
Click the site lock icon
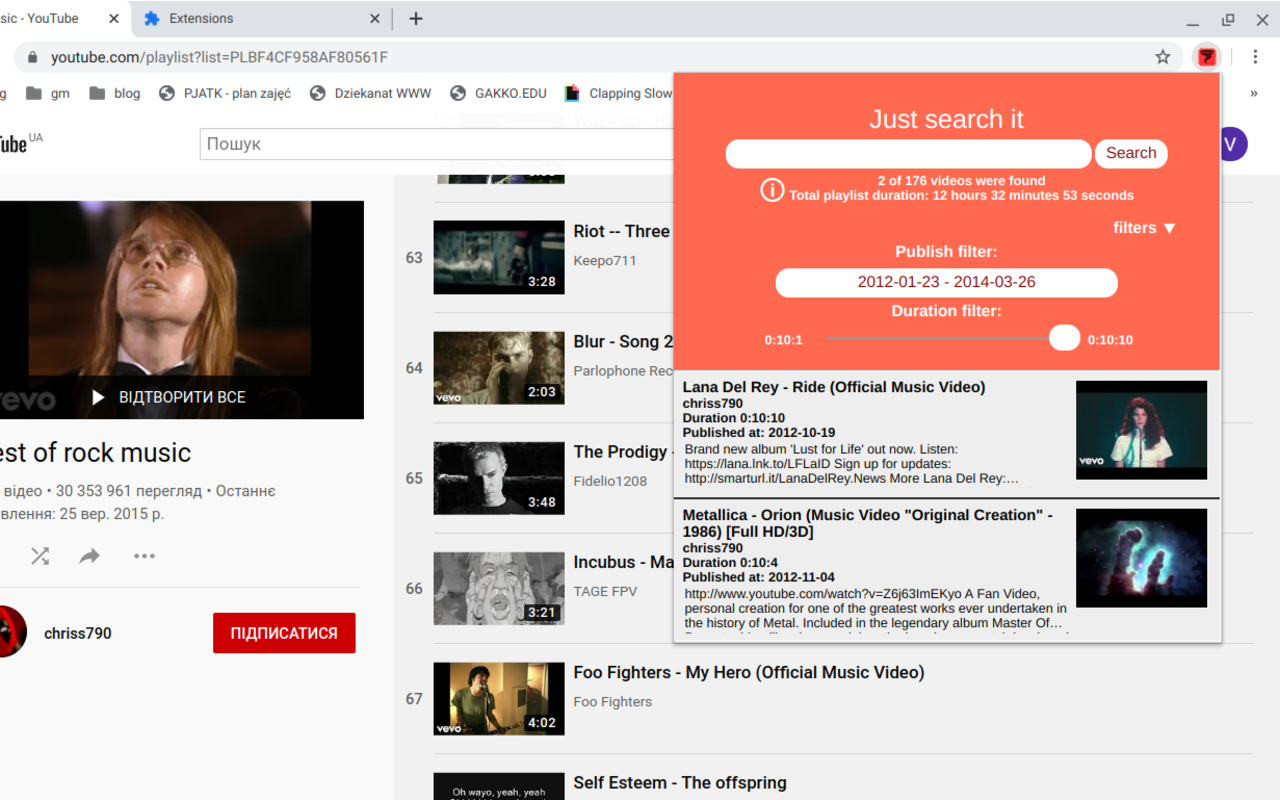[32, 57]
